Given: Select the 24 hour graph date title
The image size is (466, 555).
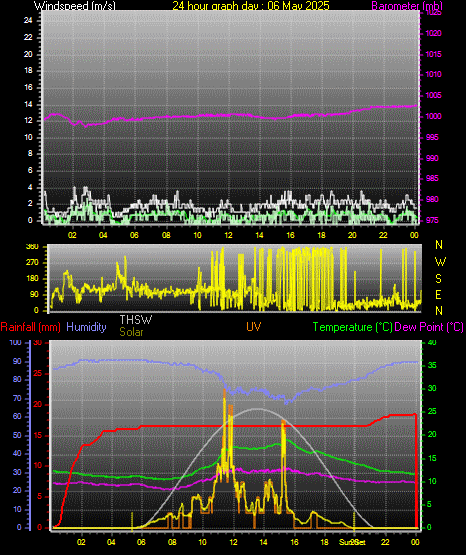Looking at the screenshot, I should [251, 5].
